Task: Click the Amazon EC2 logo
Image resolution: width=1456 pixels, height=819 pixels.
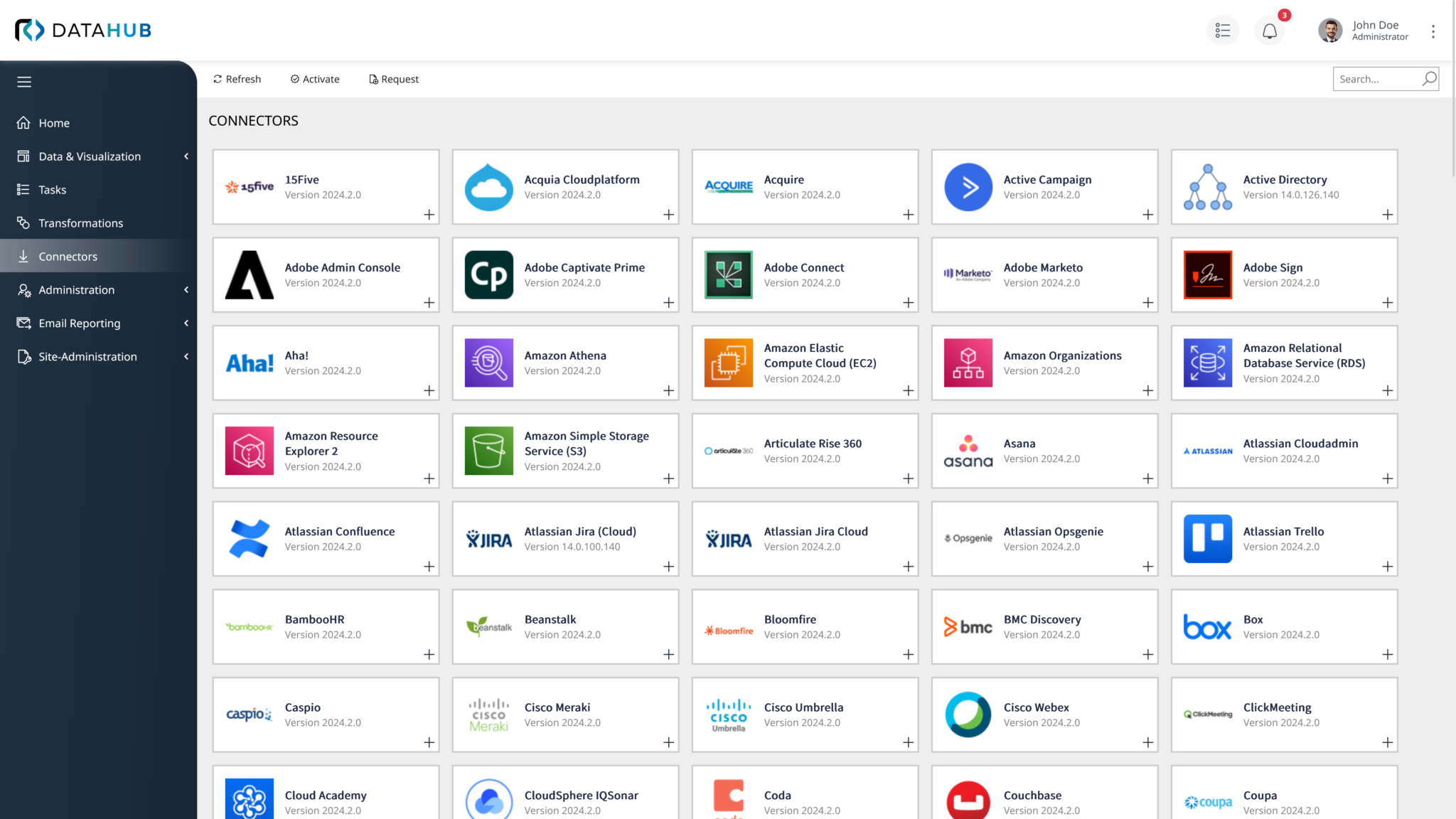Action: (x=728, y=363)
